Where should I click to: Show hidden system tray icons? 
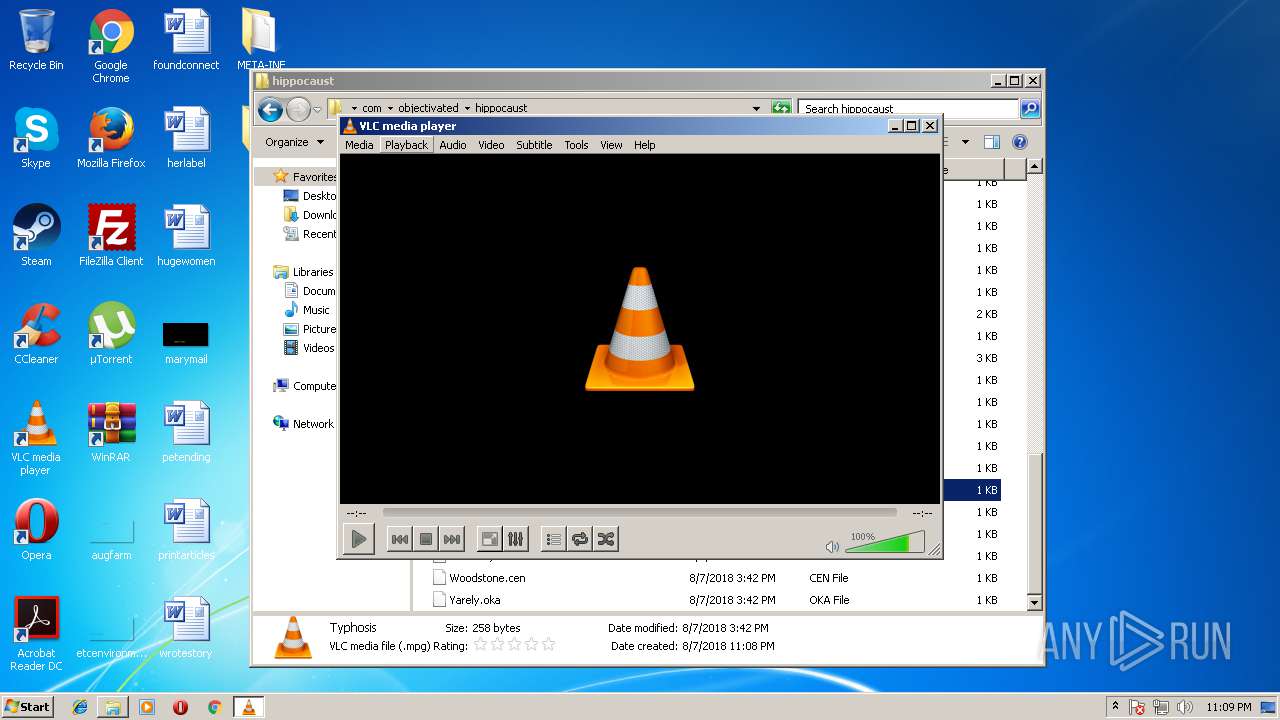(x=1115, y=706)
